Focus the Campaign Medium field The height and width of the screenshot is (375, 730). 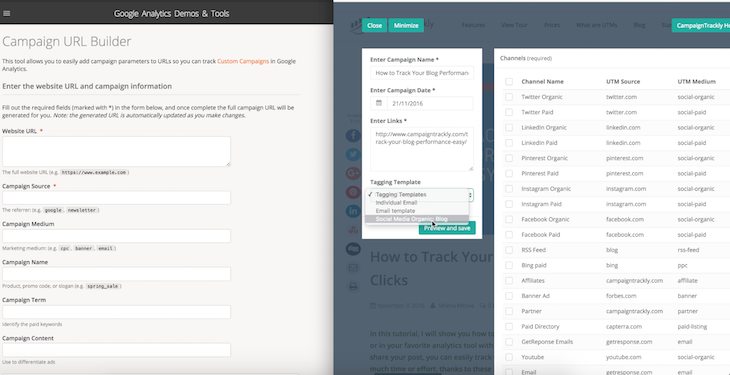[116, 236]
